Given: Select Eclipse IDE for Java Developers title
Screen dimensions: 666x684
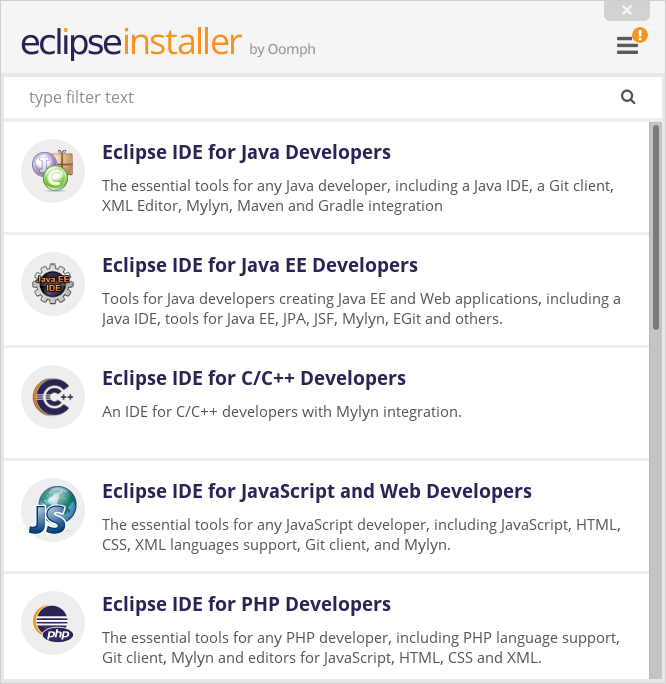Looking at the screenshot, I should tap(246, 152).
